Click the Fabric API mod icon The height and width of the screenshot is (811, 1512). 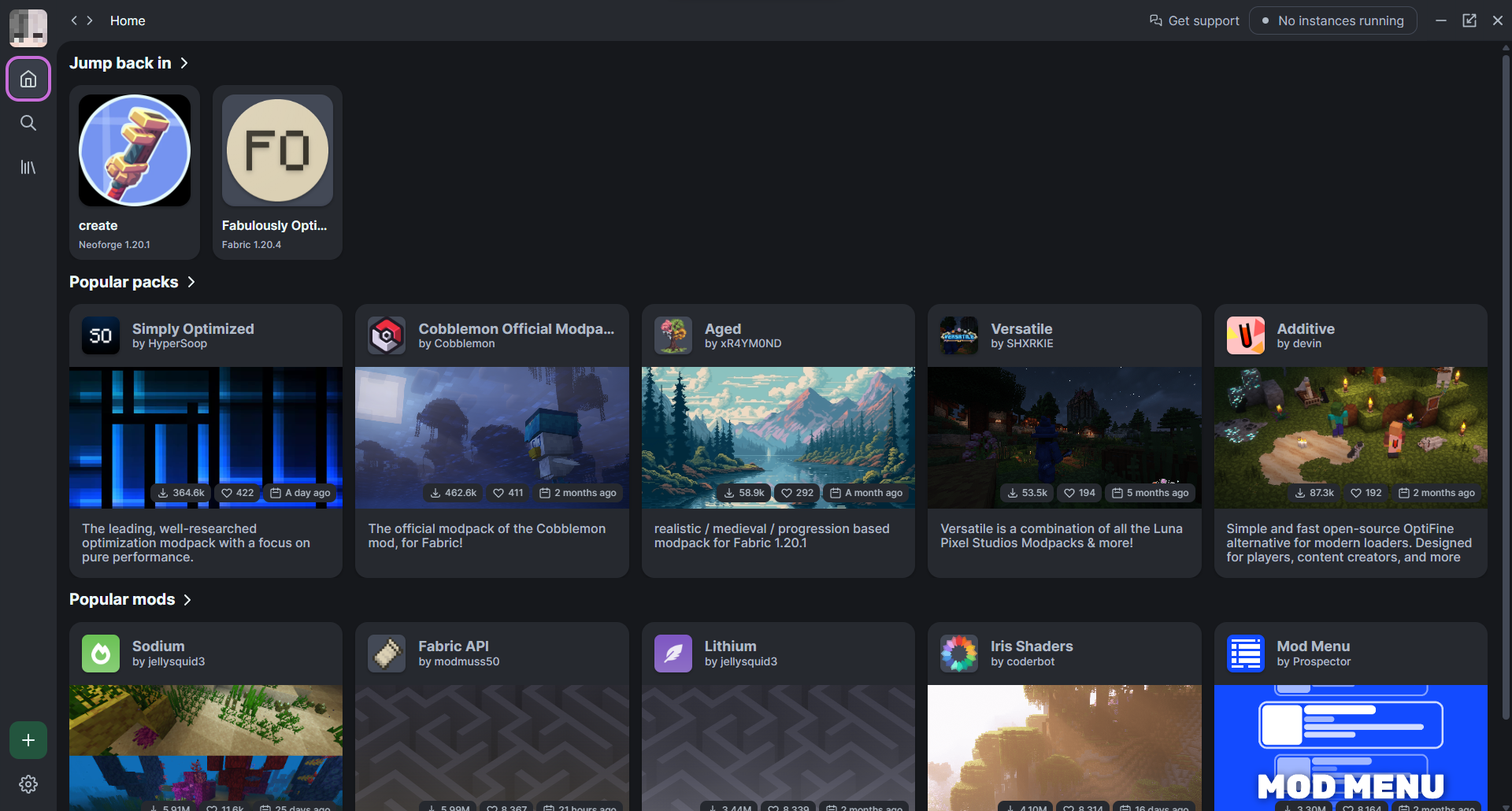(x=387, y=654)
